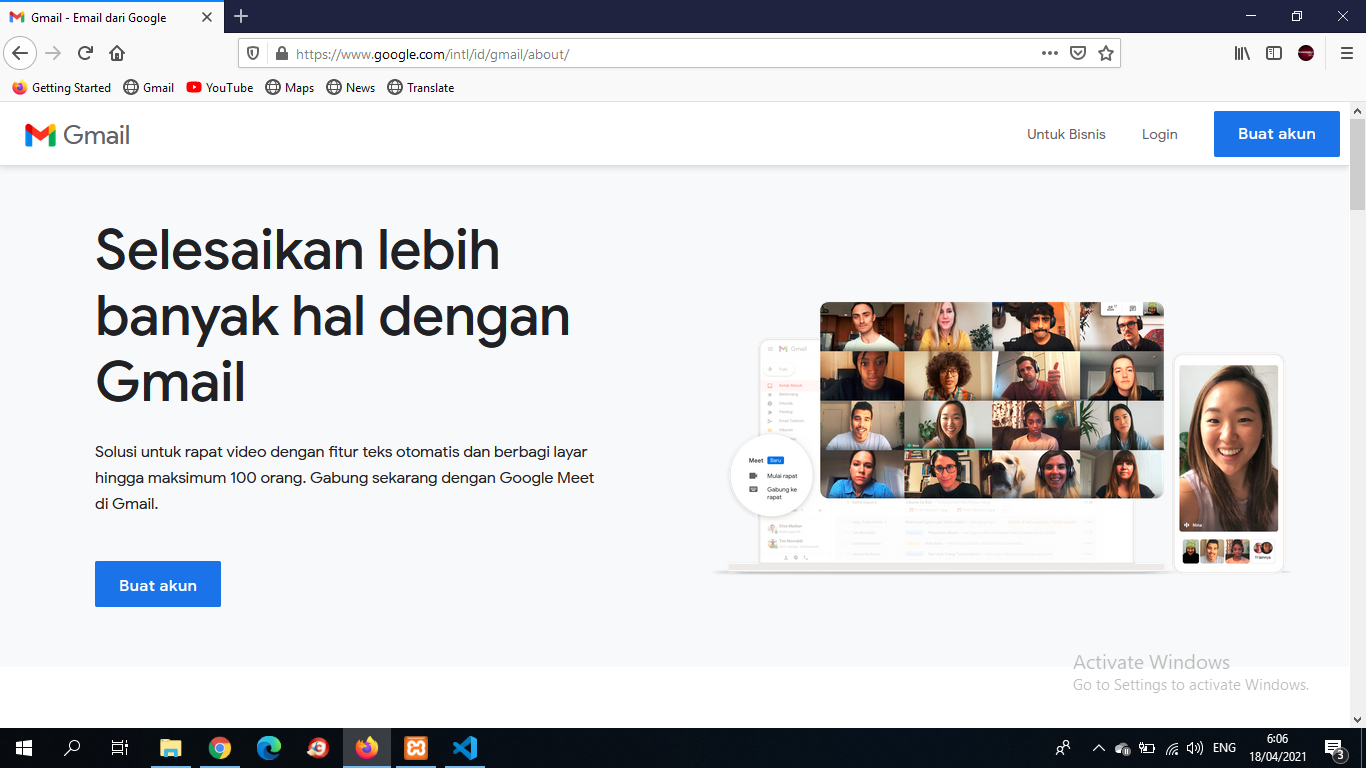Open the taskbar clock and calendar
This screenshot has width=1366, height=768.
pyautogui.click(x=1277, y=748)
